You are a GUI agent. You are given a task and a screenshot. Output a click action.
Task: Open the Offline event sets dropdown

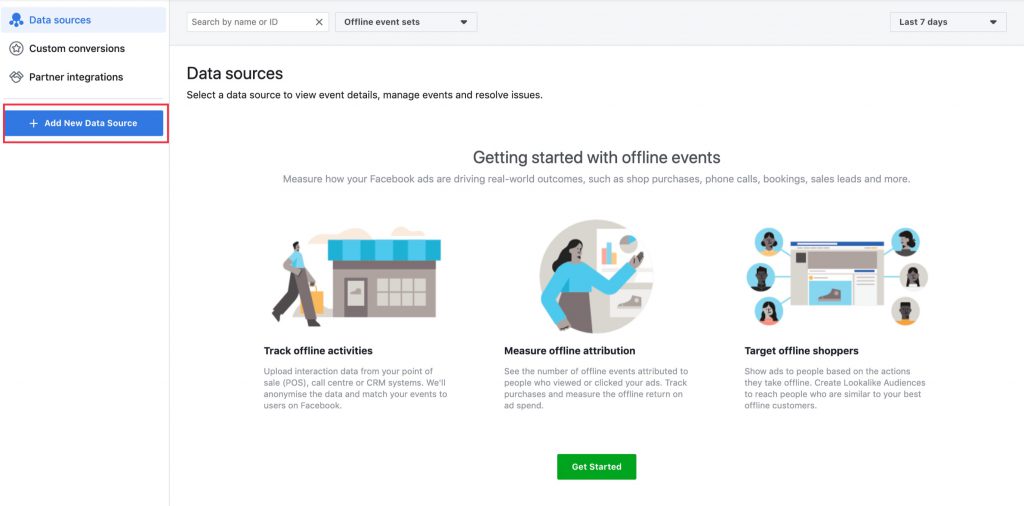[405, 22]
